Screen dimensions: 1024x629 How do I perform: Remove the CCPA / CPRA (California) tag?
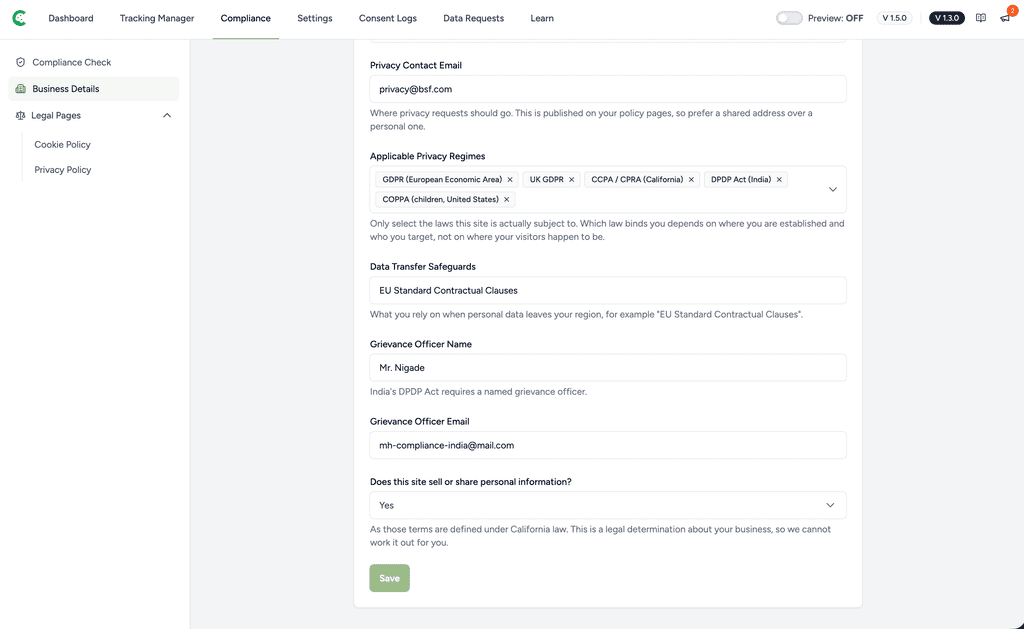[x=691, y=180]
